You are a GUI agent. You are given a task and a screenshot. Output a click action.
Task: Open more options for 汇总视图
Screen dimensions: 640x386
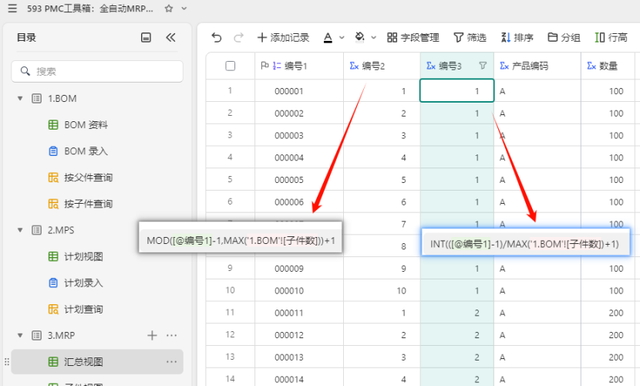(171, 362)
